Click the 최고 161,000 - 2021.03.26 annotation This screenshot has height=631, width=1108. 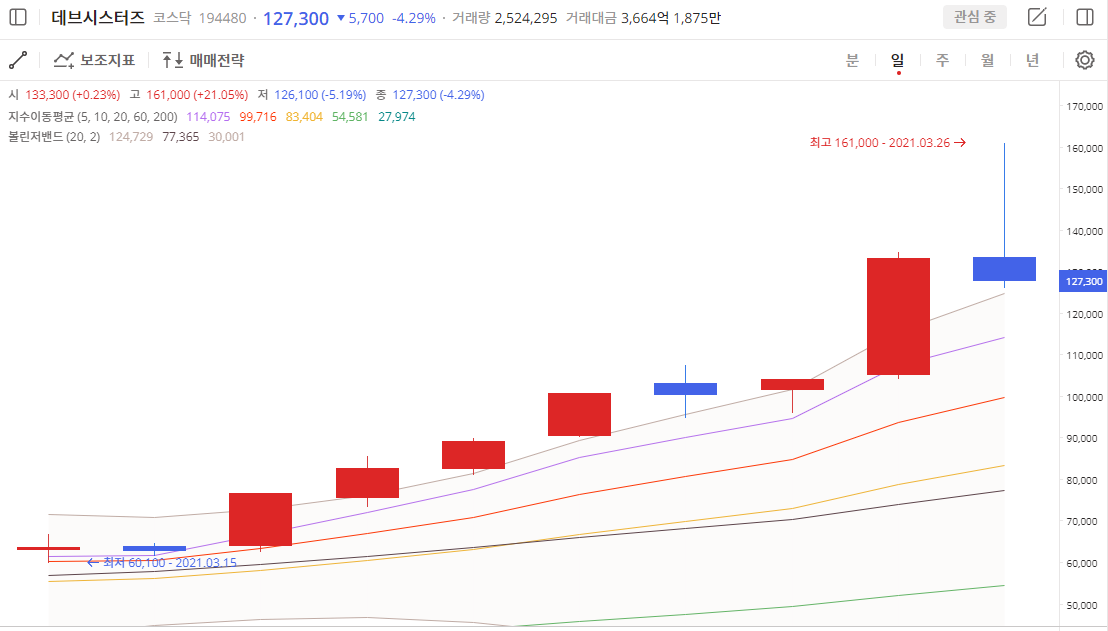[x=888, y=143]
